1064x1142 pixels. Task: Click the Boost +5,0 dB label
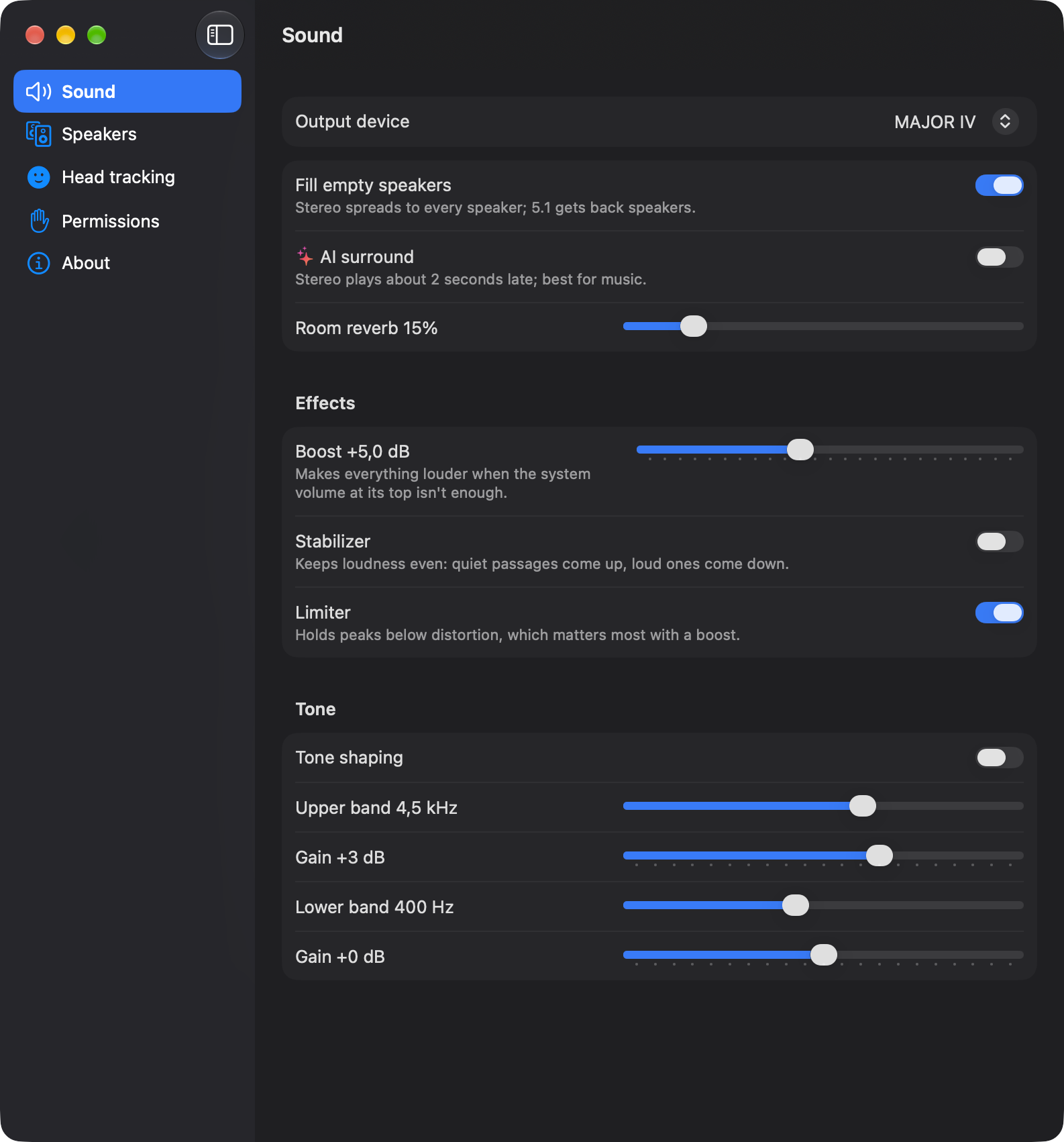click(352, 452)
